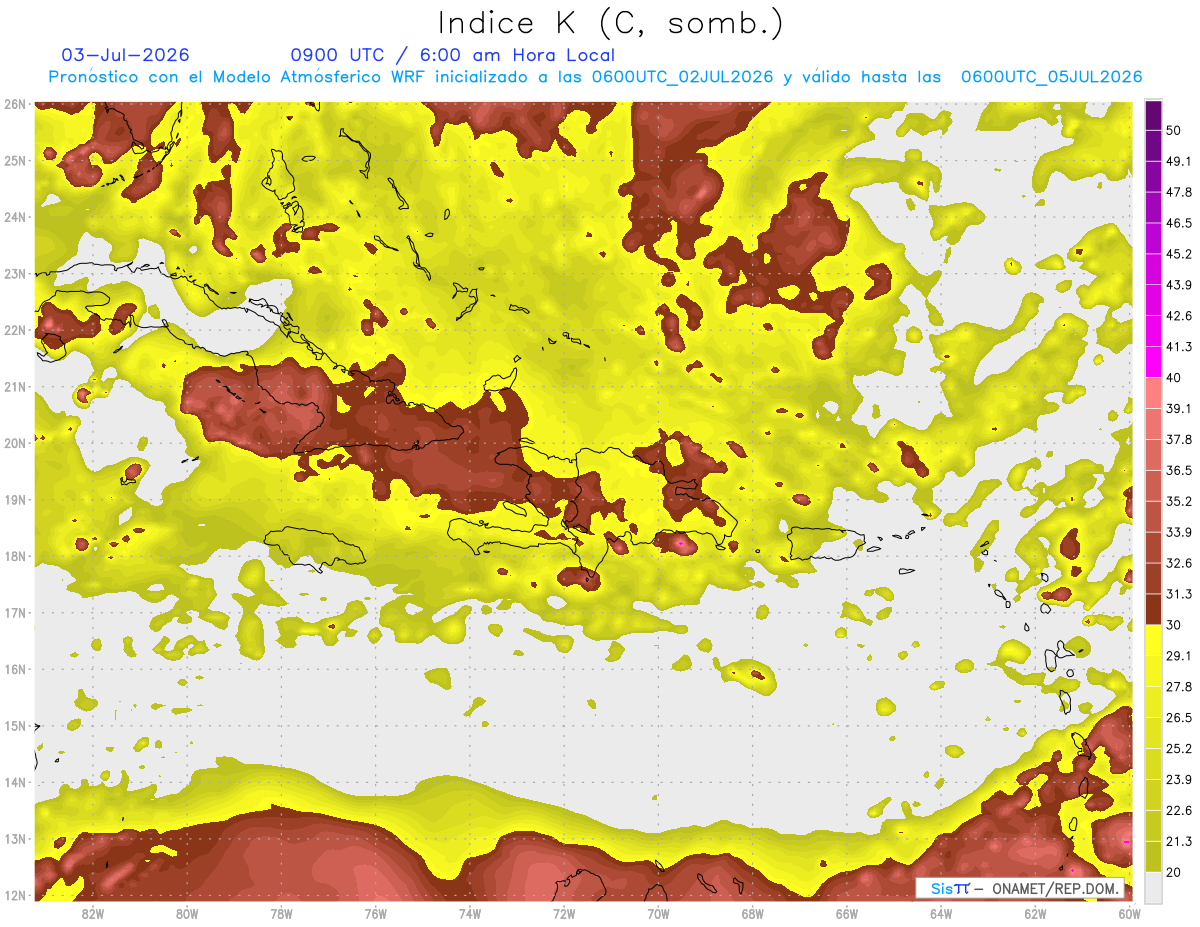This screenshot has width=1200, height=927.
Task: Select the longitude label "72W"
Action: point(564,913)
